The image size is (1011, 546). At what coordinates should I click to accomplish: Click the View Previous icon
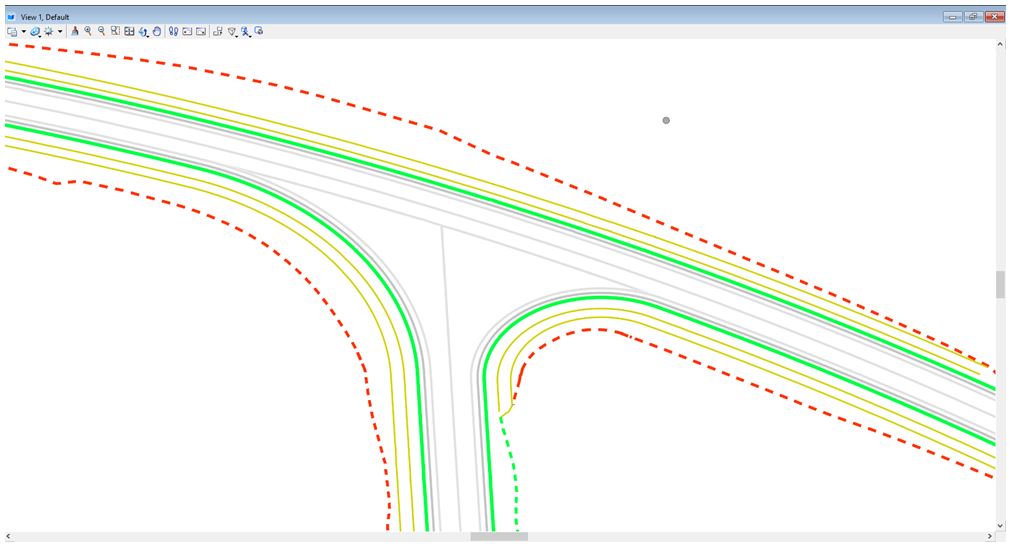click(187, 32)
